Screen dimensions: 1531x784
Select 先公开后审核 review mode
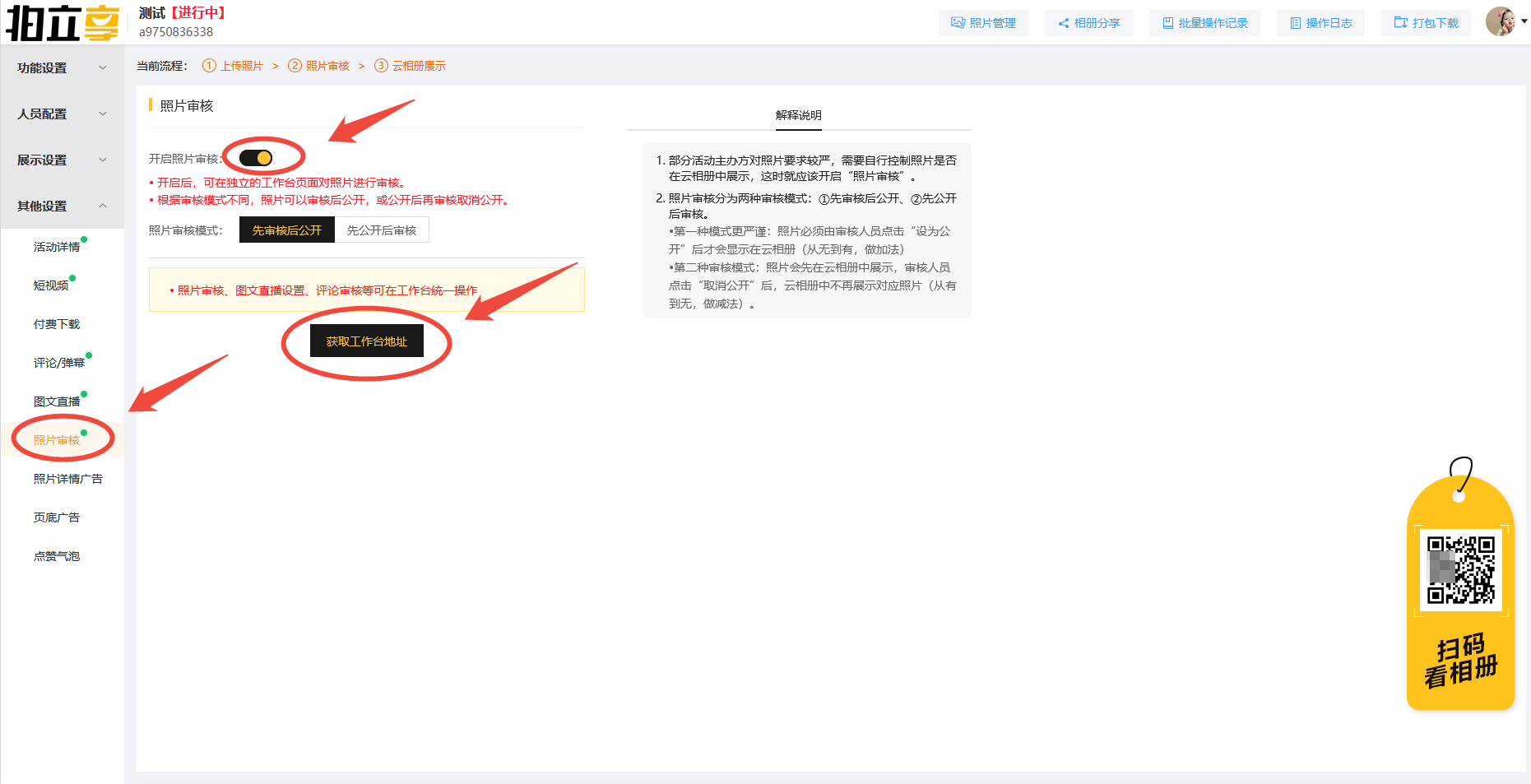tap(382, 230)
